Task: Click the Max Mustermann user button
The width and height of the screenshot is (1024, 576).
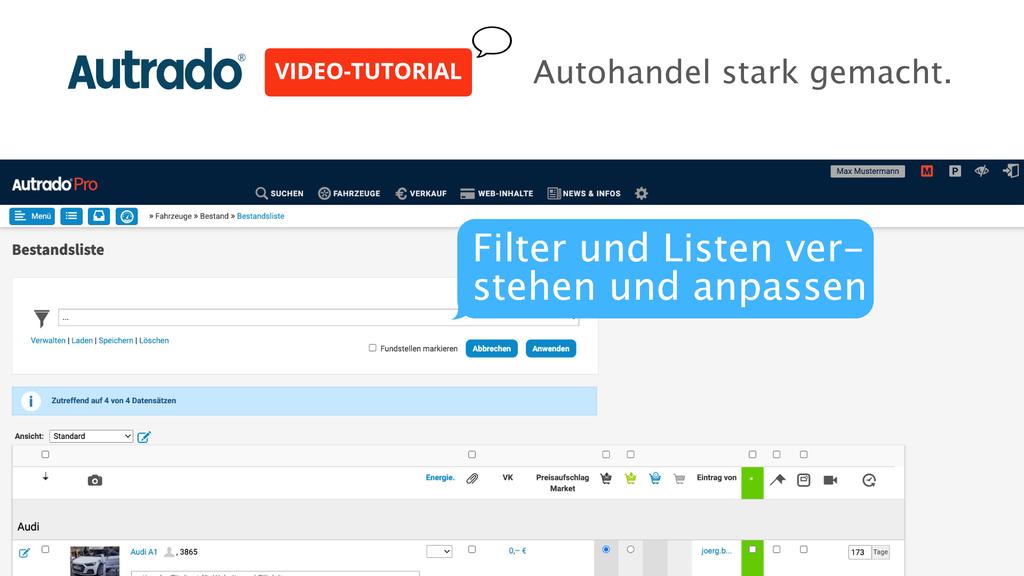Action: coord(867,171)
